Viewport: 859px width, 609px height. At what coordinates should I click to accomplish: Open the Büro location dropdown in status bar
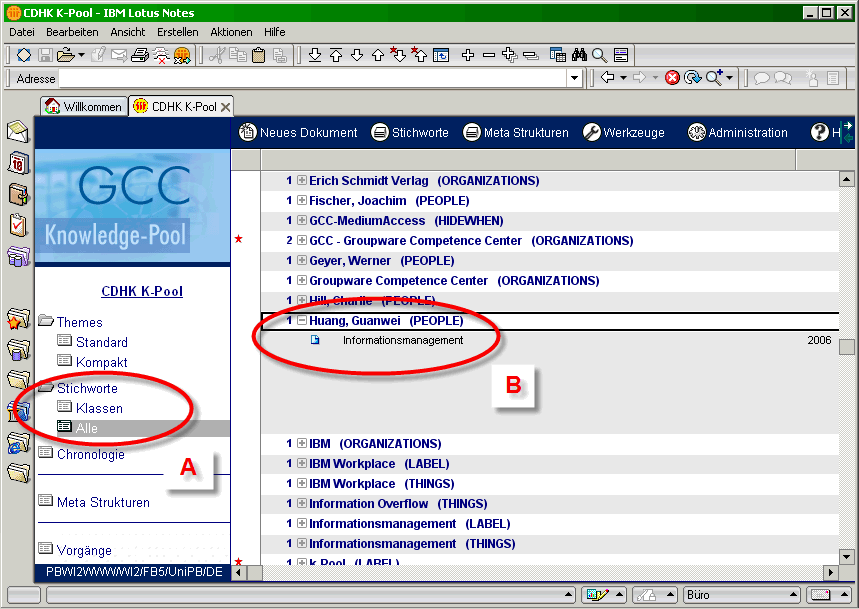coord(741,595)
